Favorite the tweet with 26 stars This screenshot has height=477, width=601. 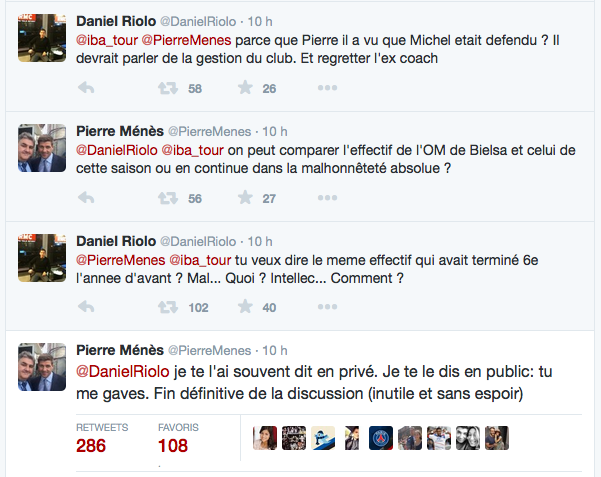(x=245, y=88)
